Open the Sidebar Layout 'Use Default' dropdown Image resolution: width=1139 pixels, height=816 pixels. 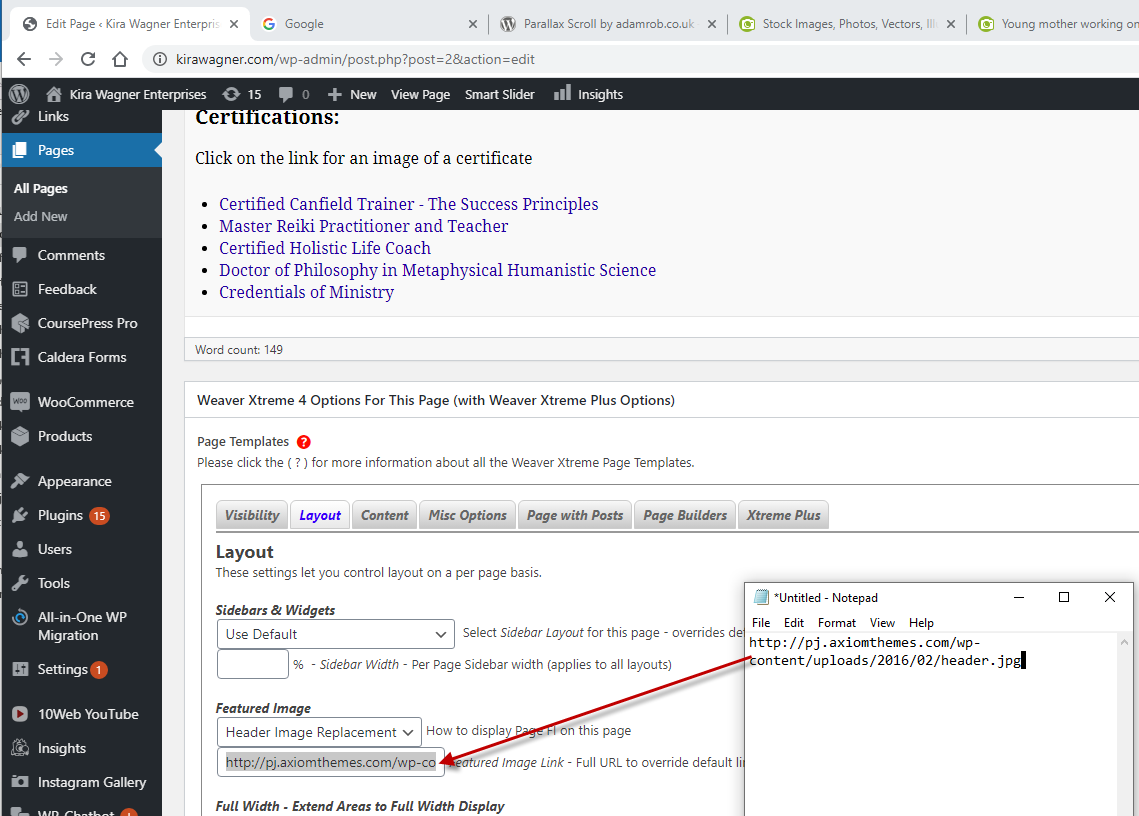coord(336,634)
